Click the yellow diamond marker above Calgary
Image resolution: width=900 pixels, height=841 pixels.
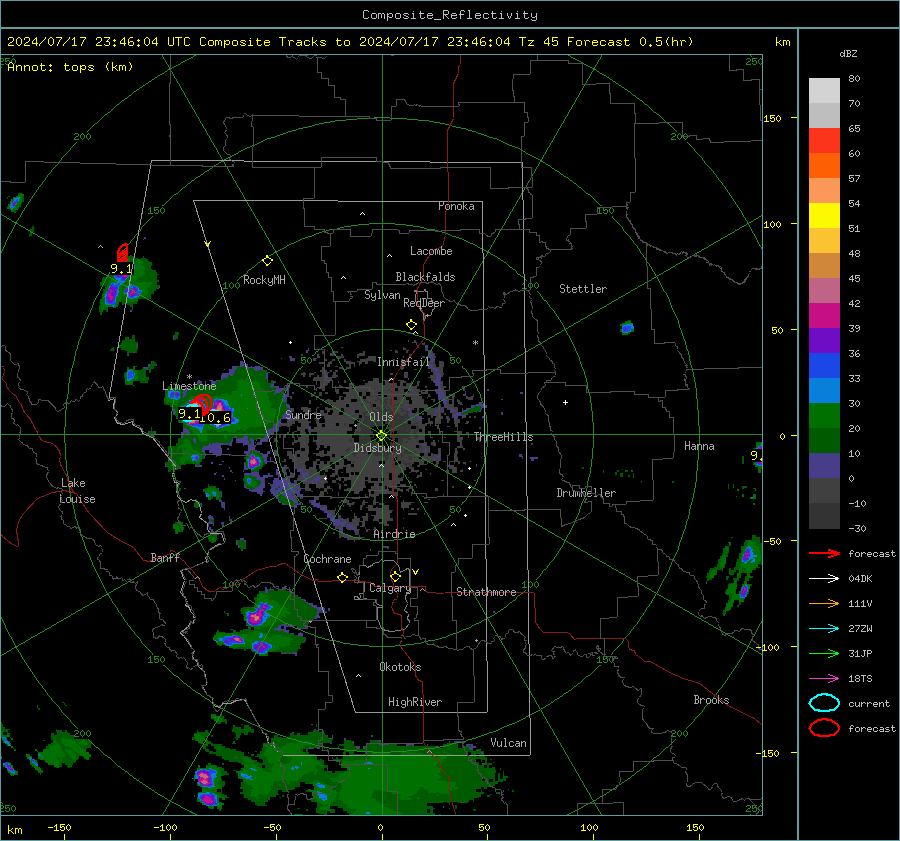pyautogui.click(x=395, y=576)
